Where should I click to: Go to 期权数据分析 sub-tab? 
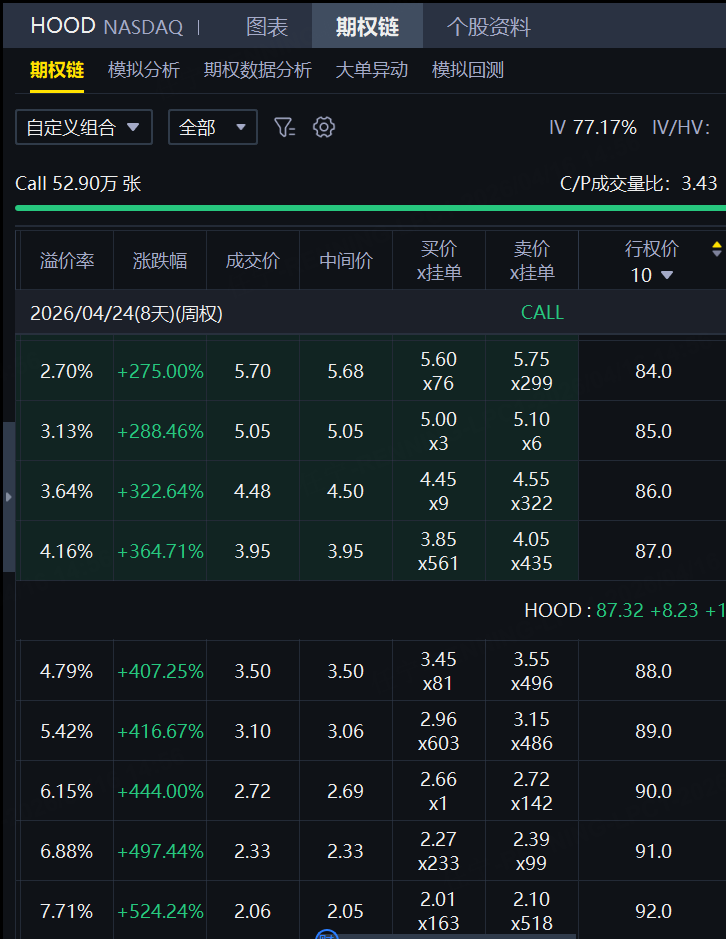(x=258, y=70)
